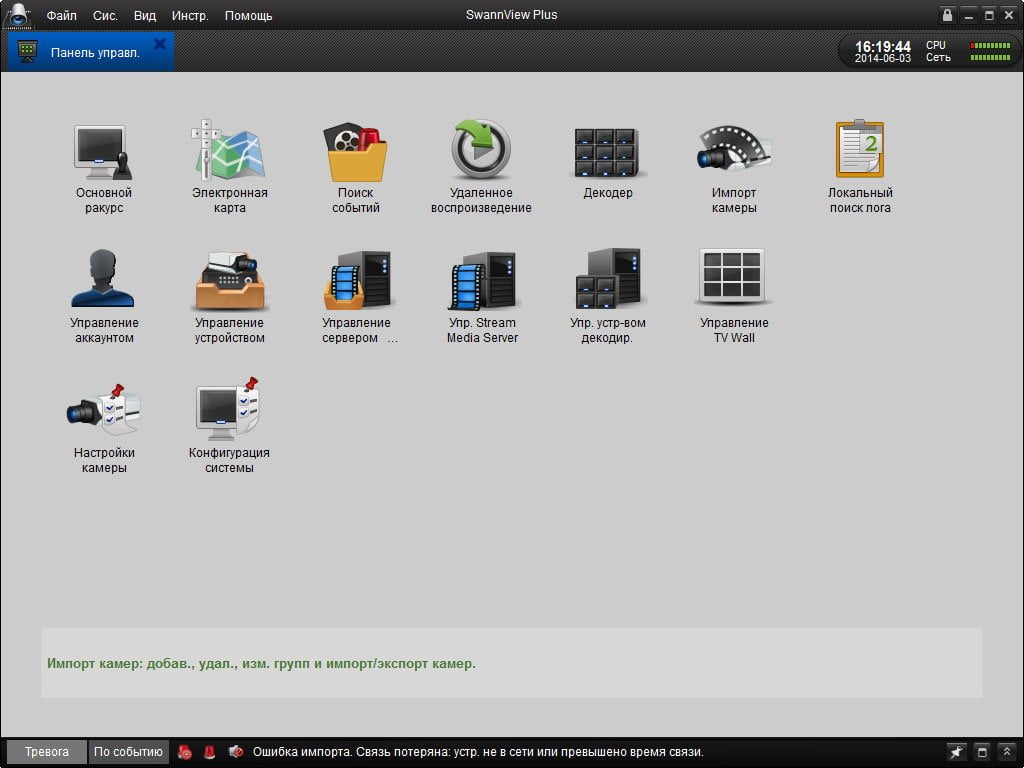The width and height of the screenshot is (1024, 768).
Task: Open the Вид menu
Action: (x=145, y=16)
